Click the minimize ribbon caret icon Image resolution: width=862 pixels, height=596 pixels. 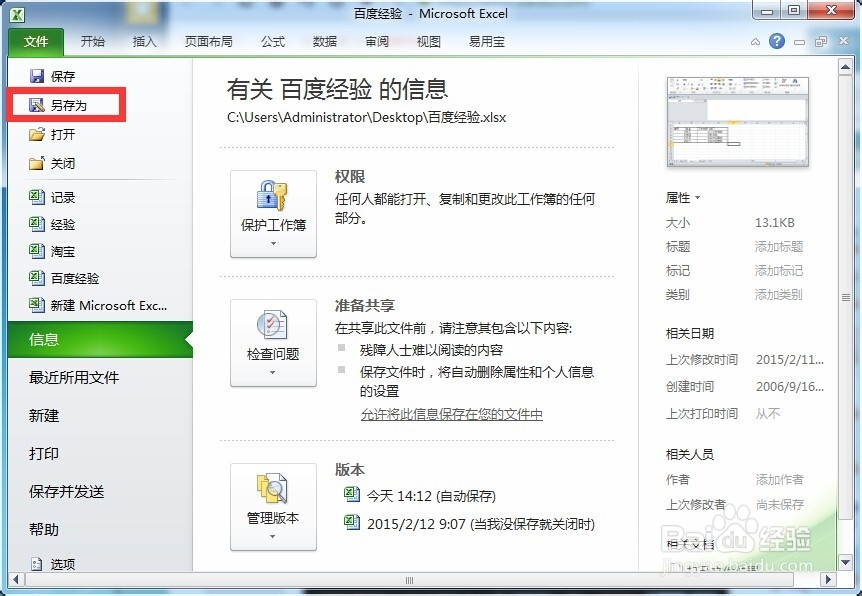pos(755,42)
